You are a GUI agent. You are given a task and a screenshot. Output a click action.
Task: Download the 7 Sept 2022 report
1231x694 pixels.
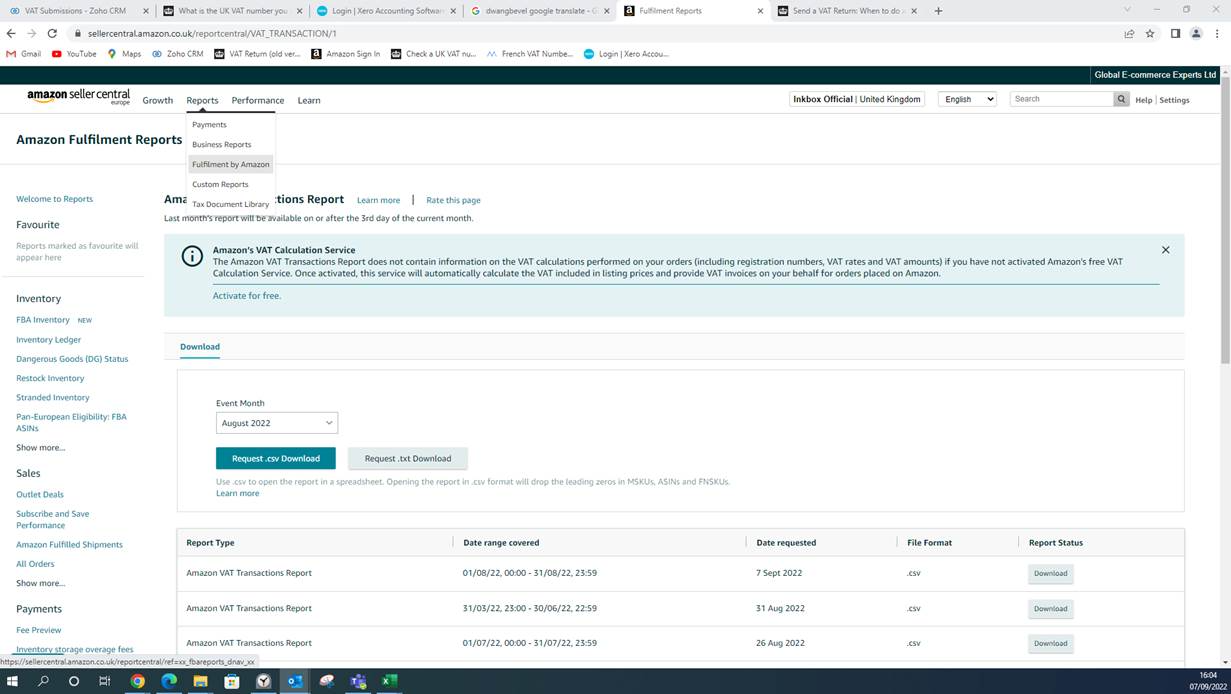pyautogui.click(x=1050, y=573)
